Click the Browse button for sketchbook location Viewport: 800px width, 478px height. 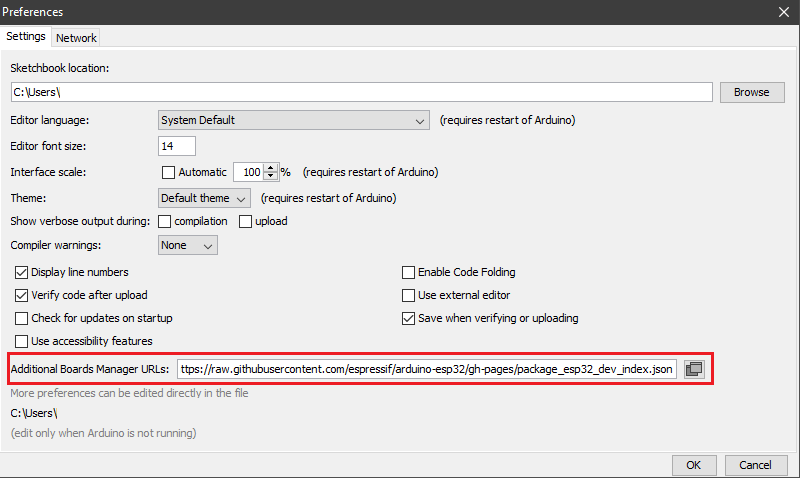click(x=751, y=92)
